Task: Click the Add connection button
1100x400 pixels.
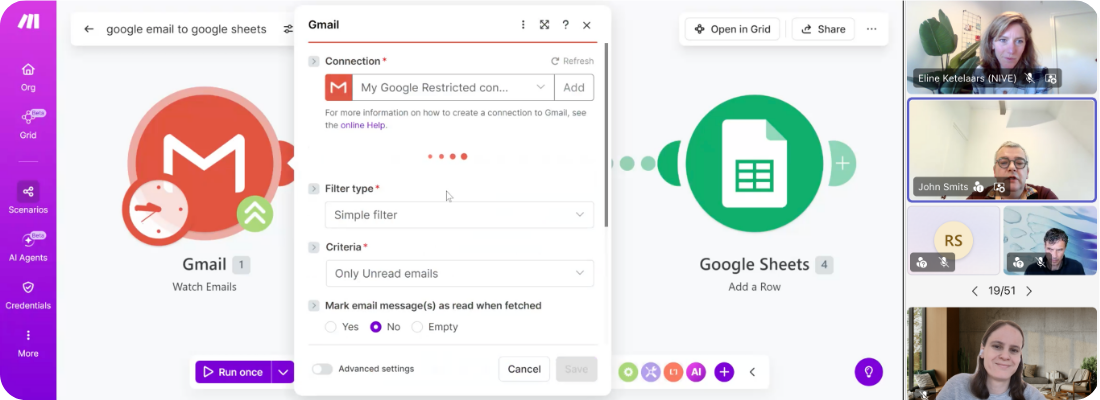Action: (574, 88)
